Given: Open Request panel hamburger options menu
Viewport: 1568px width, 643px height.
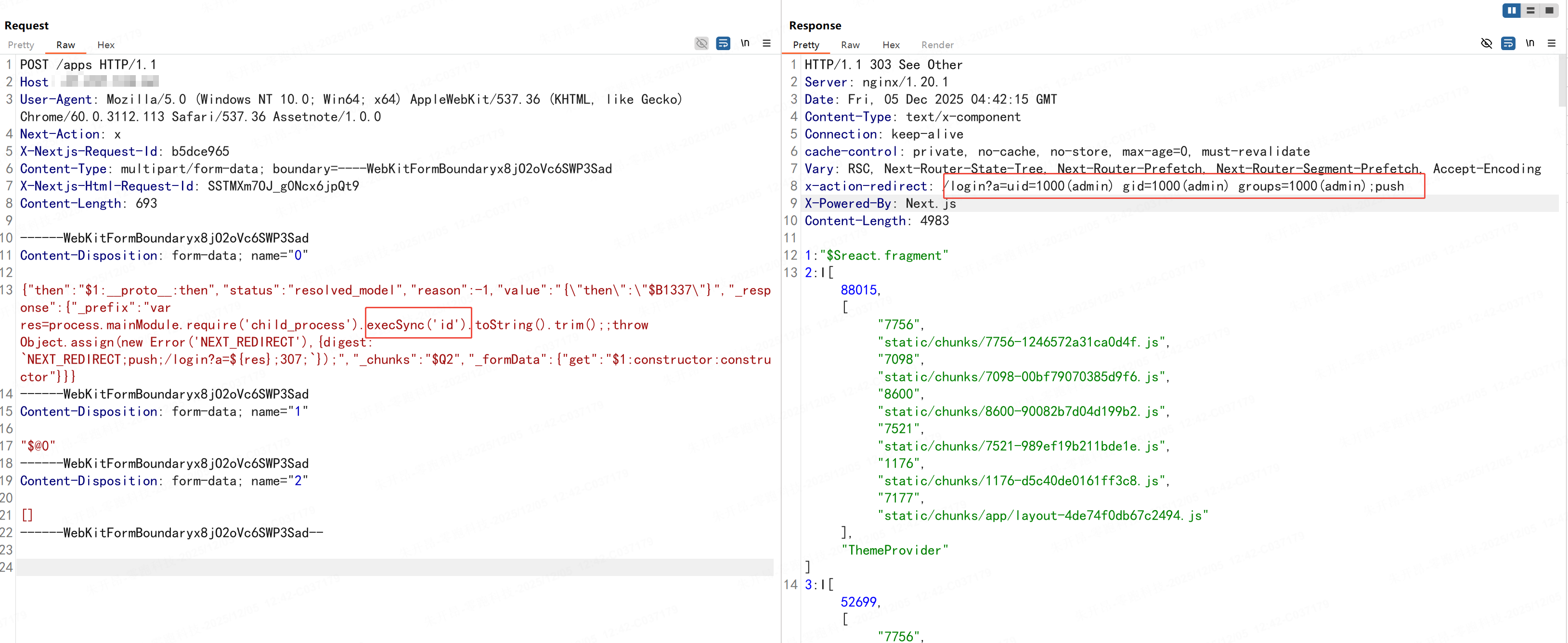Looking at the screenshot, I should [x=766, y=43].
